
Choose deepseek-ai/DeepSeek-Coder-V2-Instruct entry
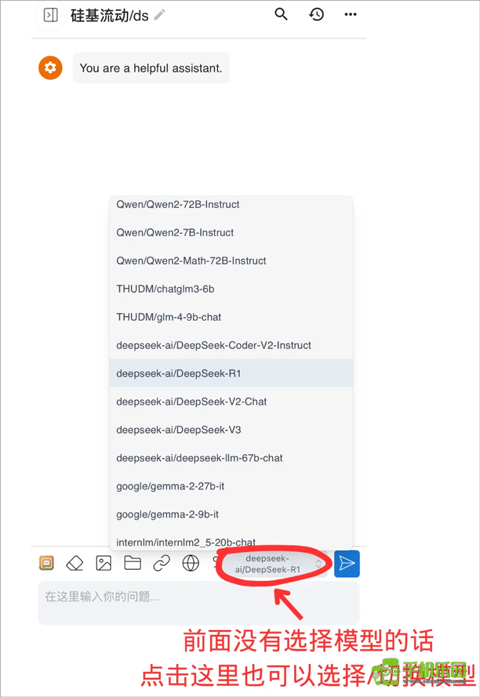click(231, 345)
